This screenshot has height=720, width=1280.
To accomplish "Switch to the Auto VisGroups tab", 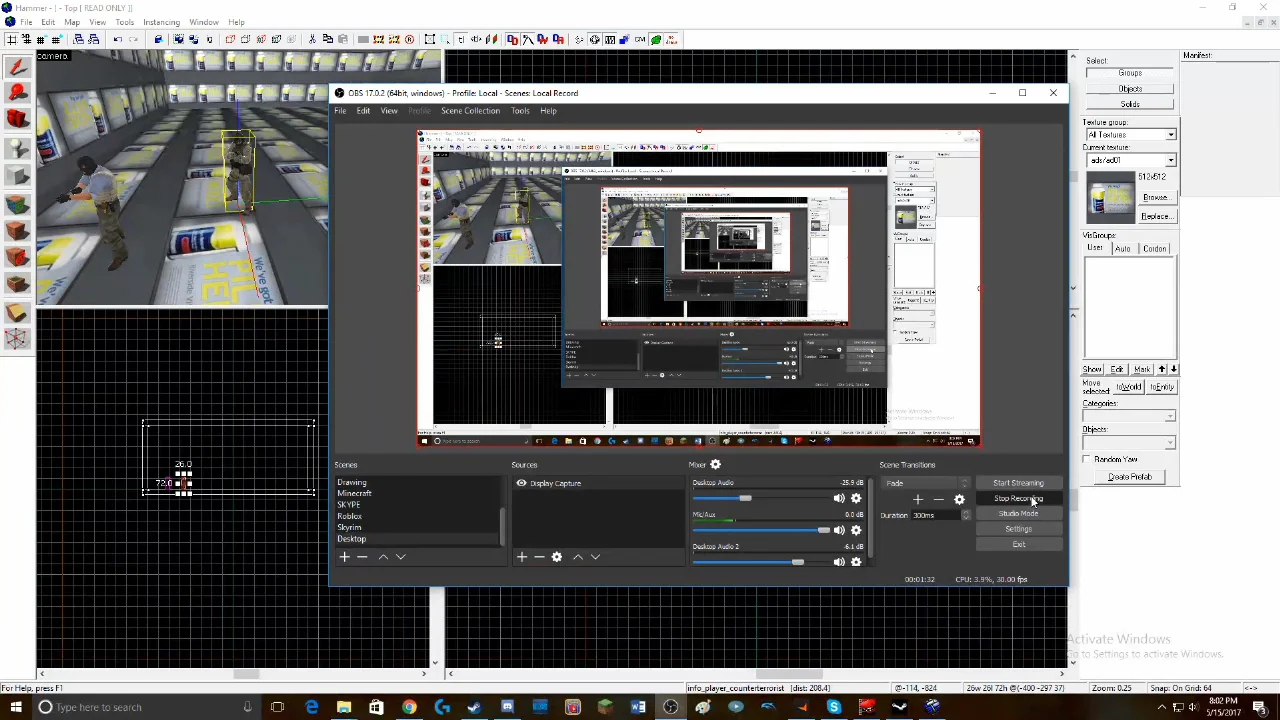I will 1123,249.
